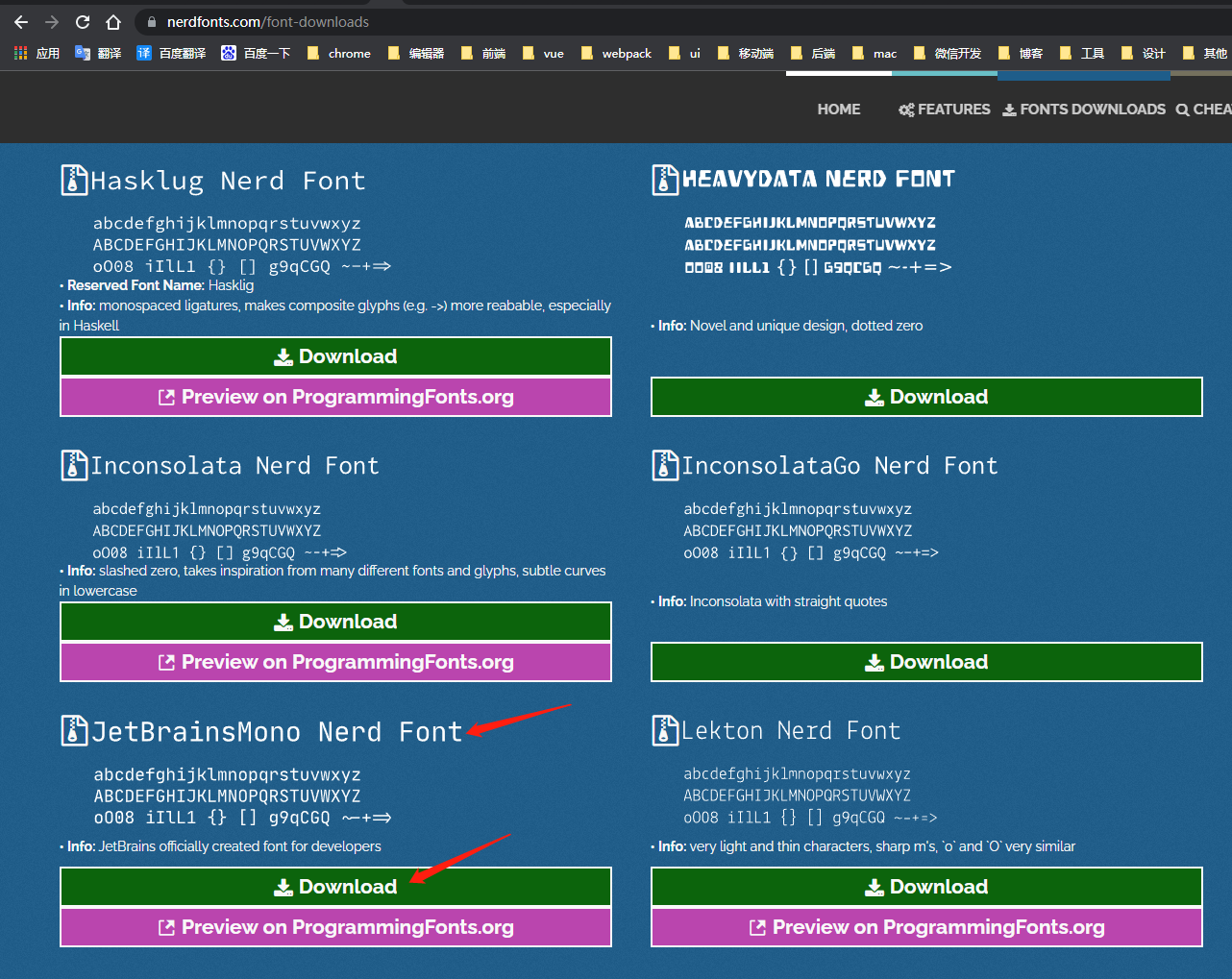Screen dimensions: 1232x979
Task: Expand the webpack bookmarks folder
Action: click(616, 54)
